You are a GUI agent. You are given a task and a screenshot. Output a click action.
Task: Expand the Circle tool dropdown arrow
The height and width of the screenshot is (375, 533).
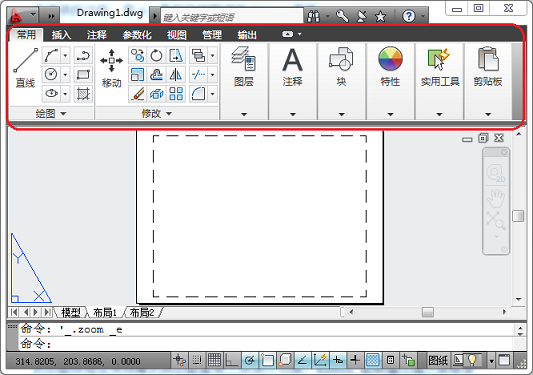(x=65, y=74)
